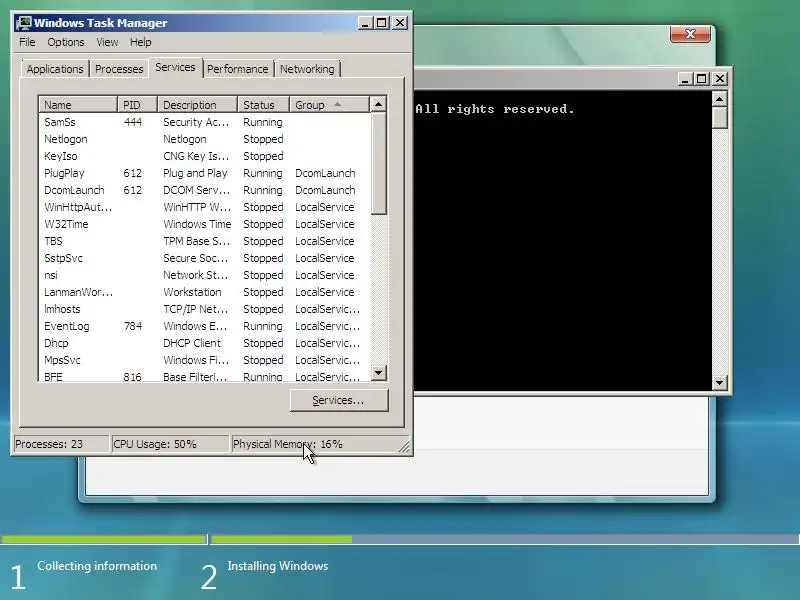This screenshot has width=800, height=600.
Task: Open the File menu
Action: point(27,42)
